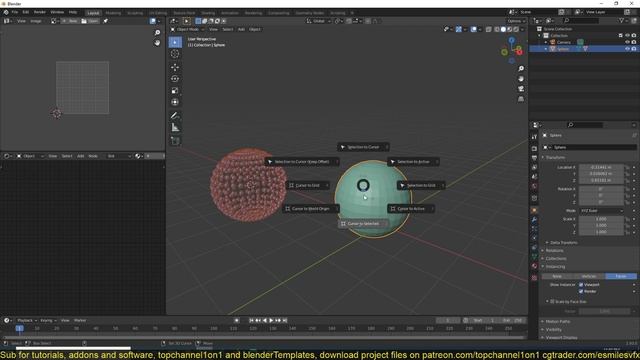Image resolution: width=640 pixels, height=360 pixels.
Task: Select Faces instancing option
Action: (621, 276)
